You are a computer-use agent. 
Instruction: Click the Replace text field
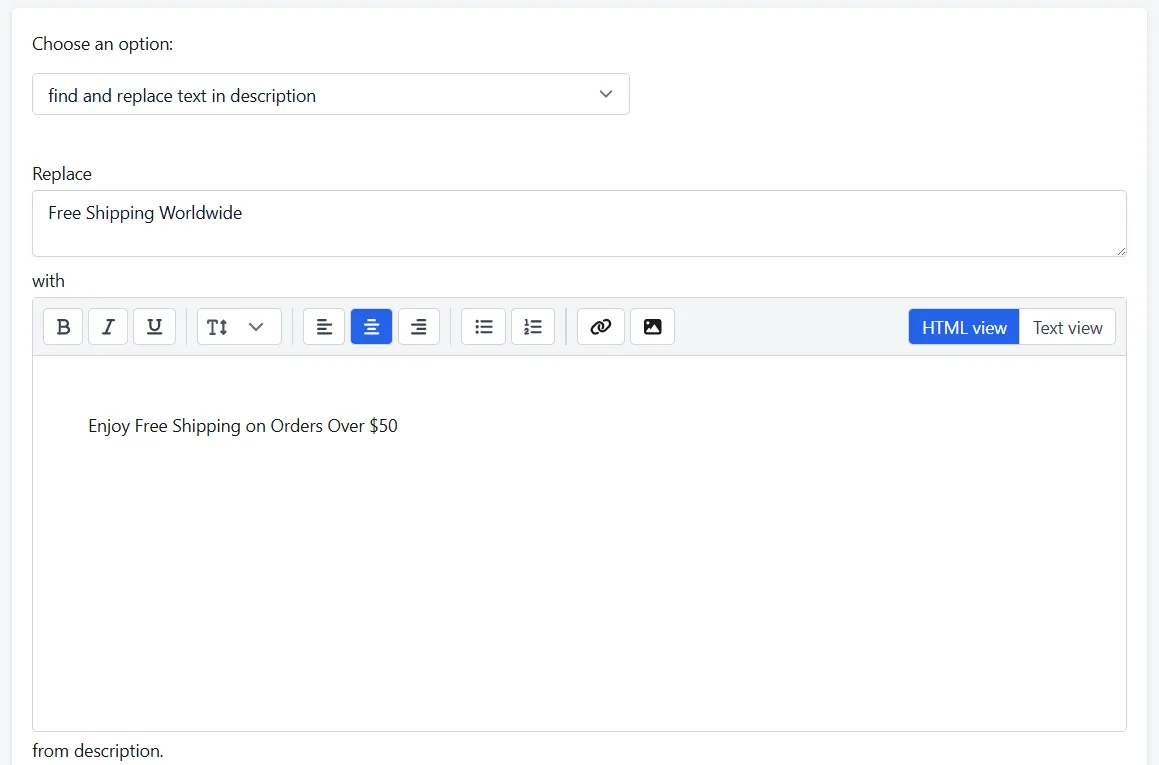pyautogui.click(x=580, y=223)
